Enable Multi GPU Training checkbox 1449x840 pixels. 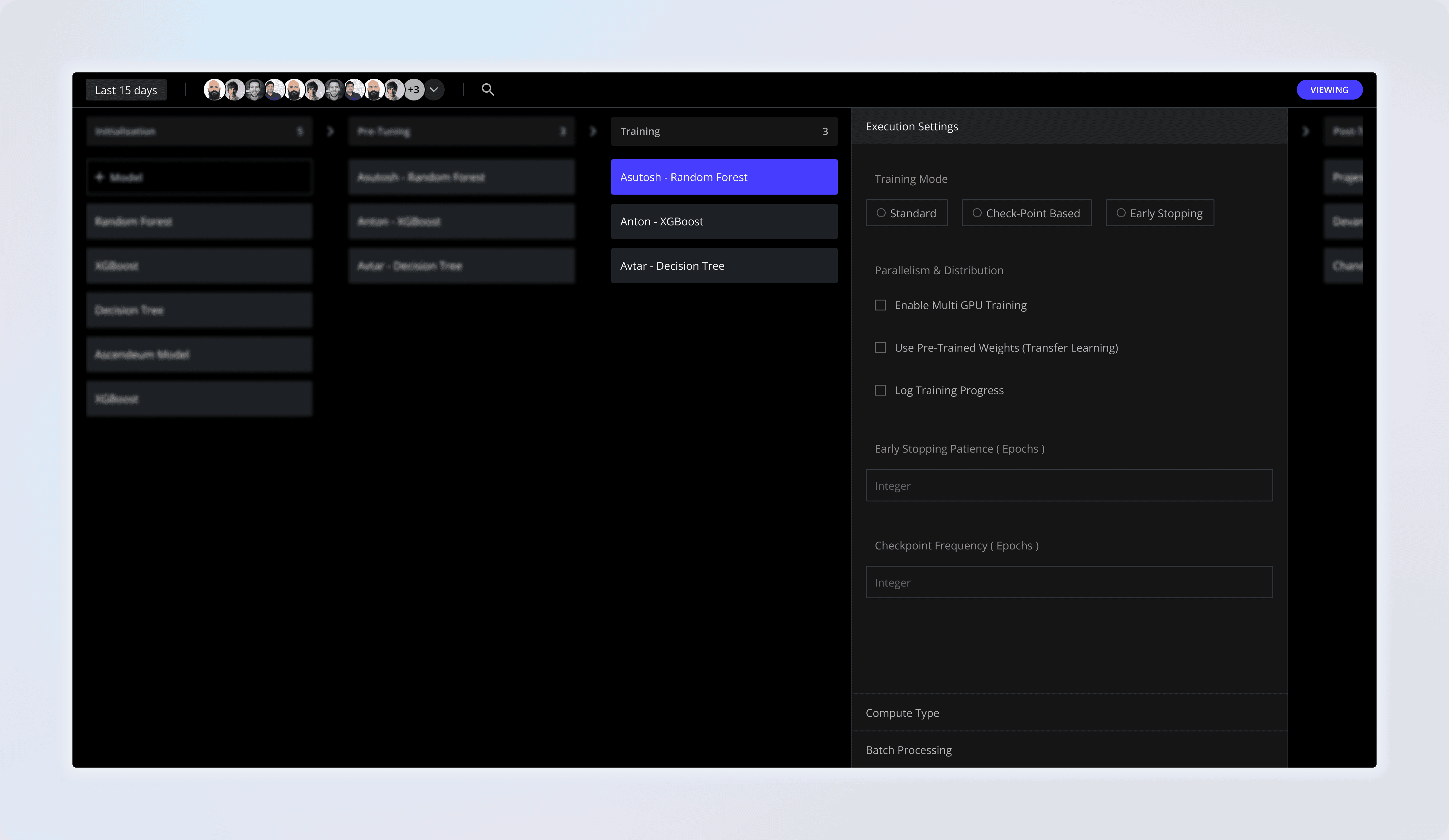[880, 305]
